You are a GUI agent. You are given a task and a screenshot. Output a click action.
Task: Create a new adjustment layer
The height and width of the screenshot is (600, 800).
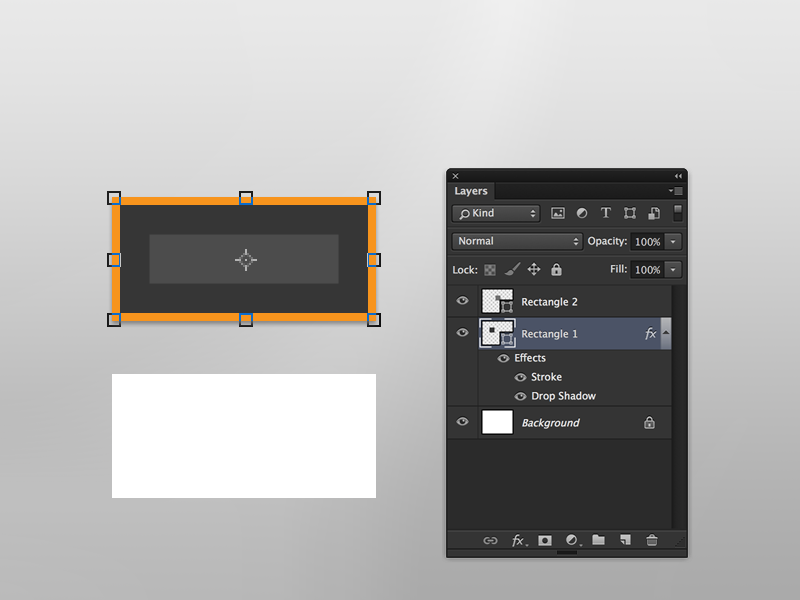pos(571,540)
